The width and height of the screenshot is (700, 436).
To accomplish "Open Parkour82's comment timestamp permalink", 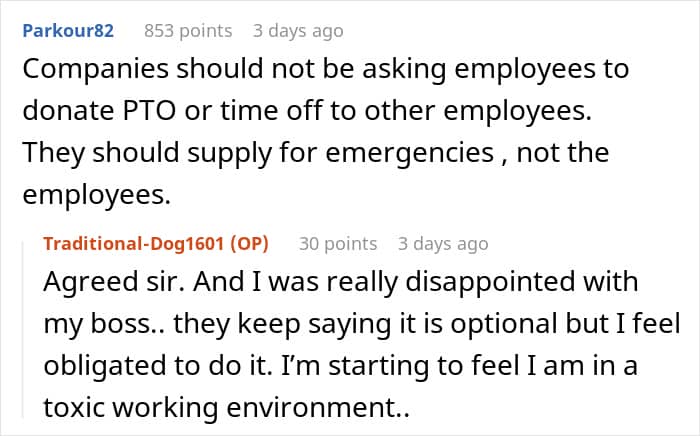I will 297,30.
